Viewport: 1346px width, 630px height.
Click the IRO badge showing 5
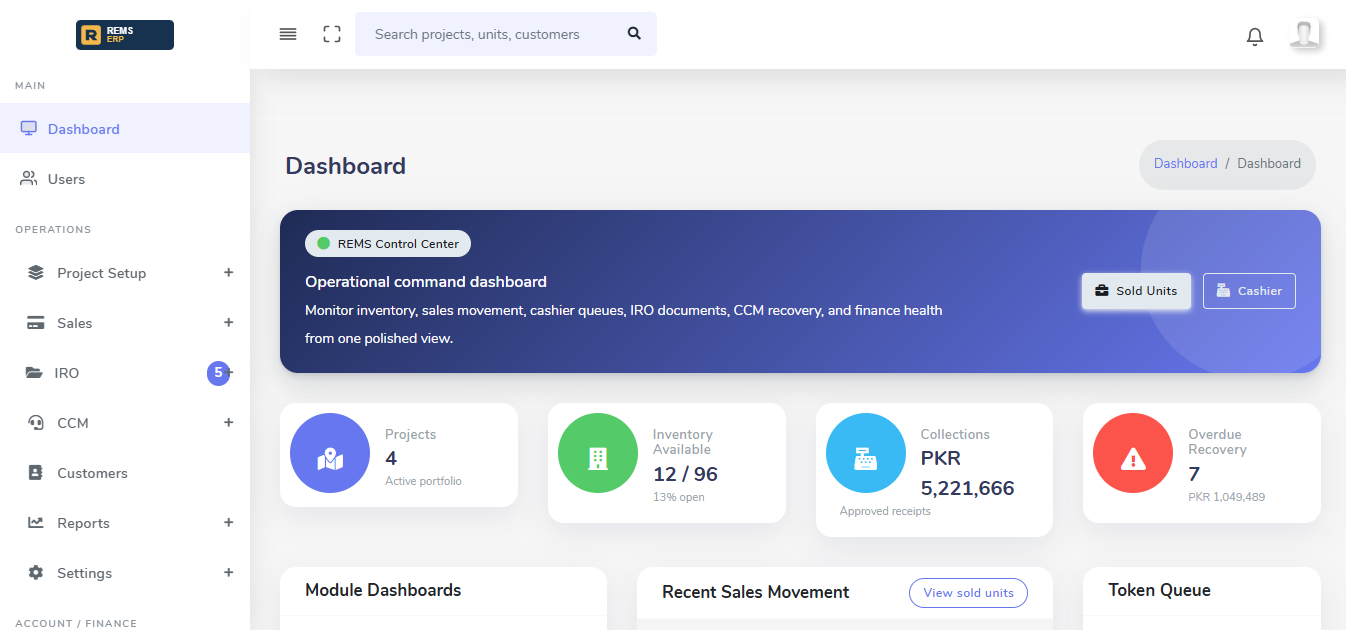click(x=218, y=373)
